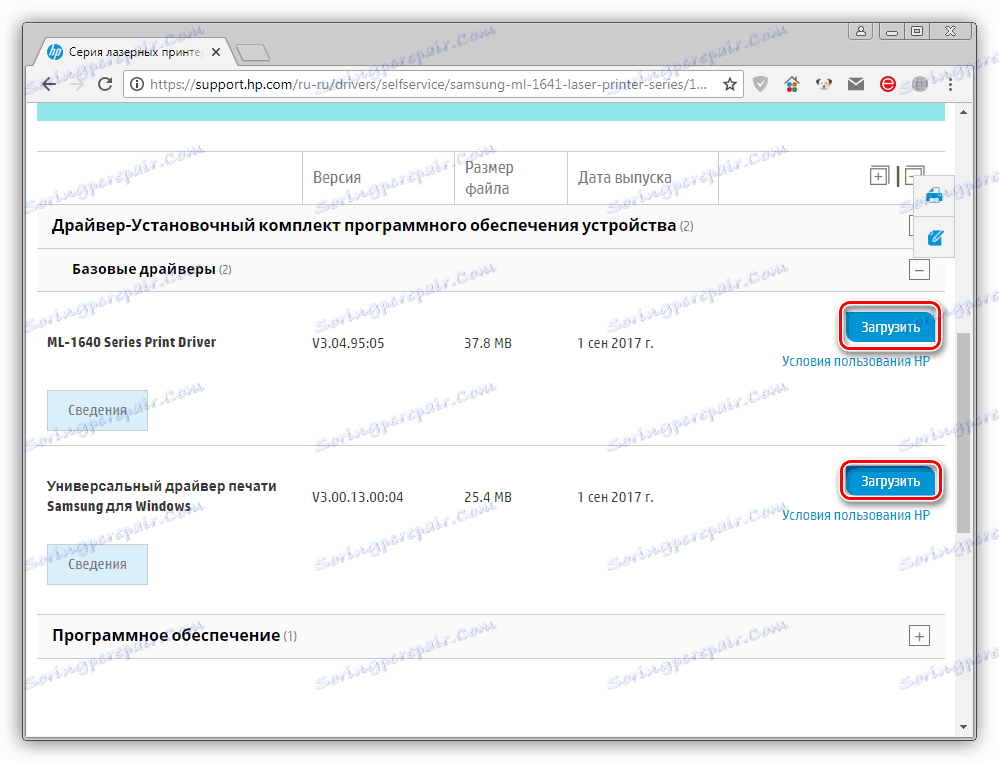Viewport: 999px width, 763px height.
Task: Click the browser forward arrow
Action: [x=75, y=84]
